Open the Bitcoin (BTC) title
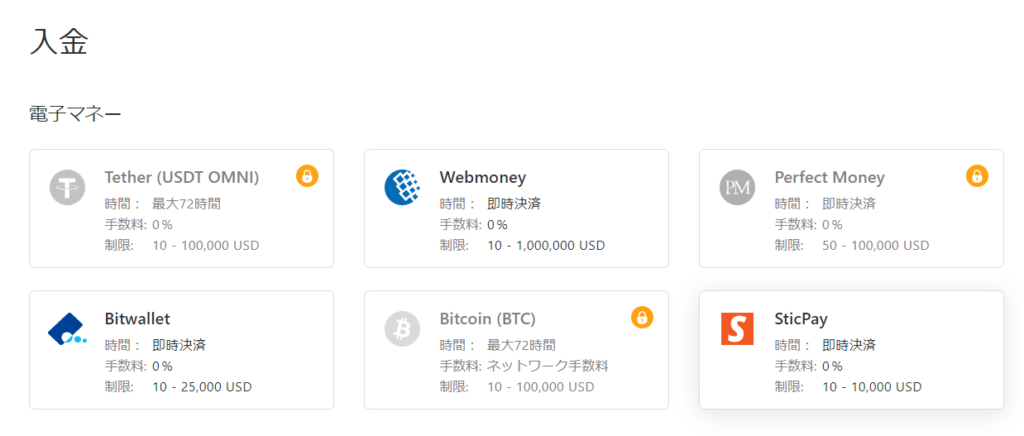1024x436 pixels. [487, 319]
